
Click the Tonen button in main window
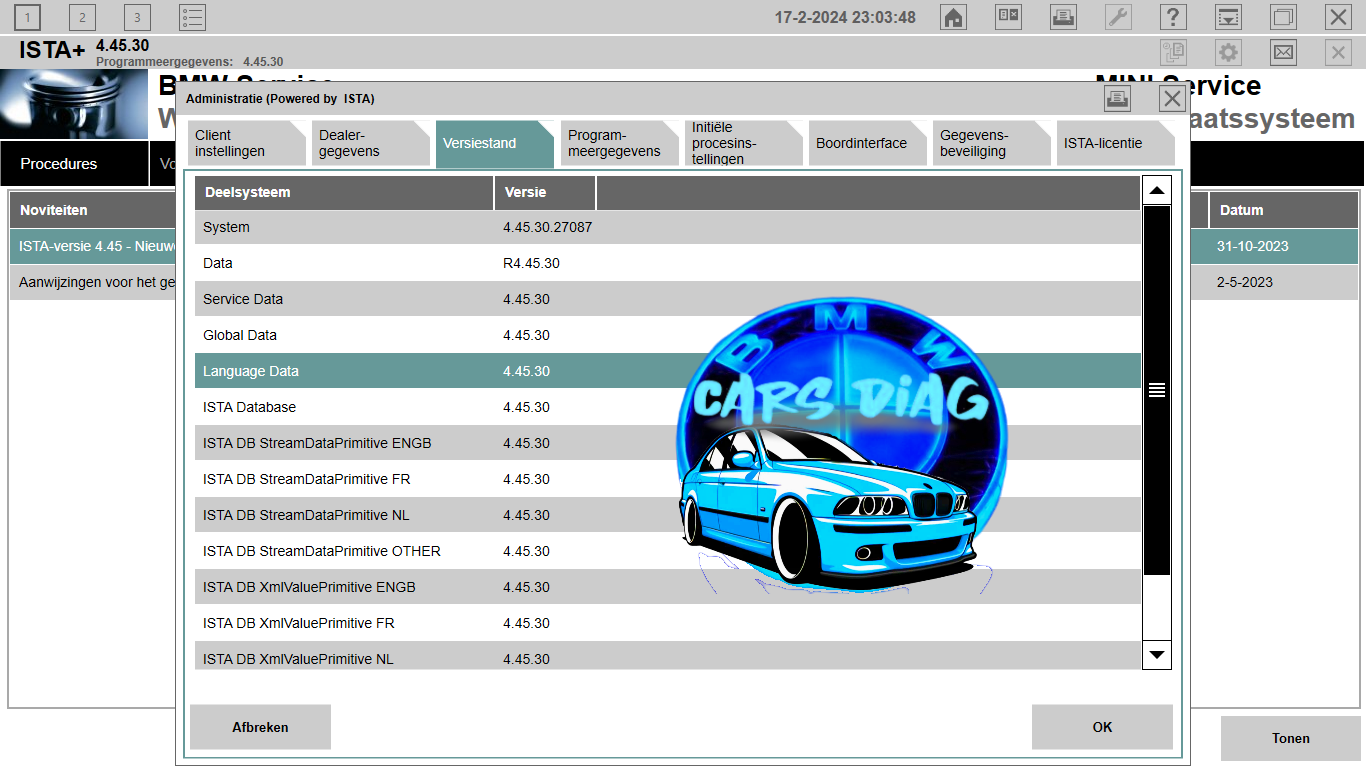tap(1291, 738)
